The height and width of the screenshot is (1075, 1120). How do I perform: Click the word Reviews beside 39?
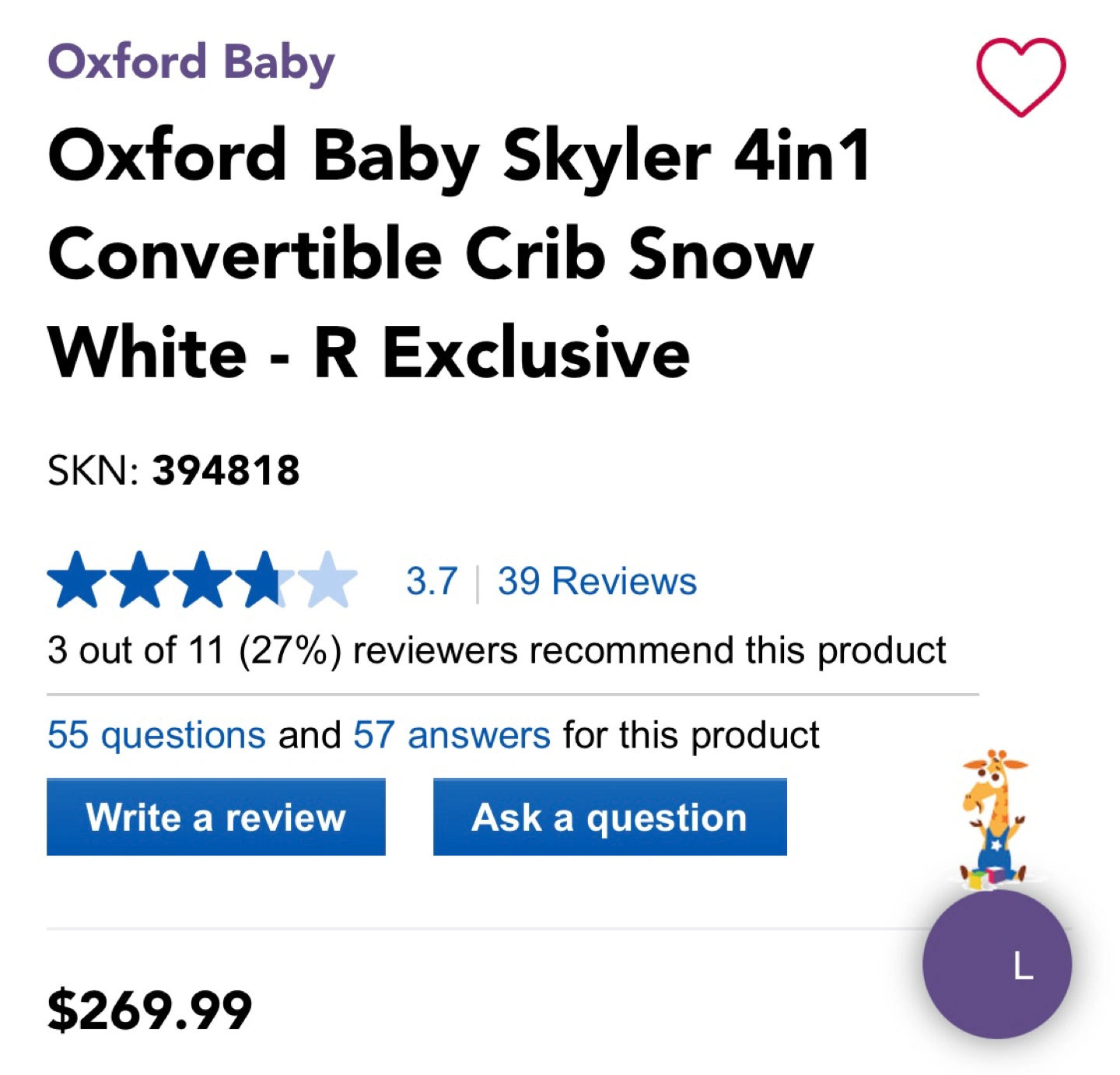[625, 581]
